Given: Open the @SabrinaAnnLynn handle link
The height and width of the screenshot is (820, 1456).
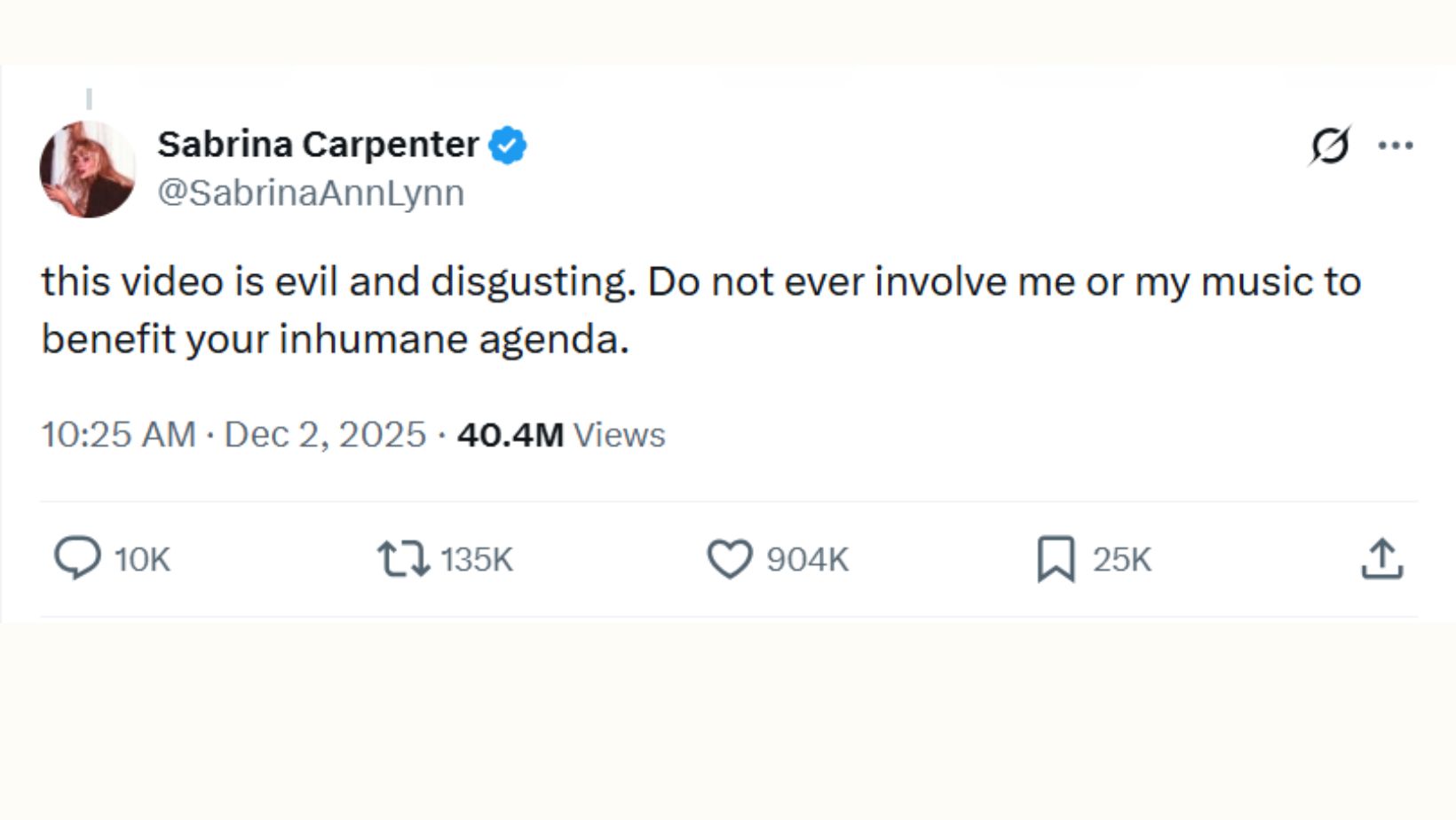Looking at the screenshot, I should (x=311, y=193).
